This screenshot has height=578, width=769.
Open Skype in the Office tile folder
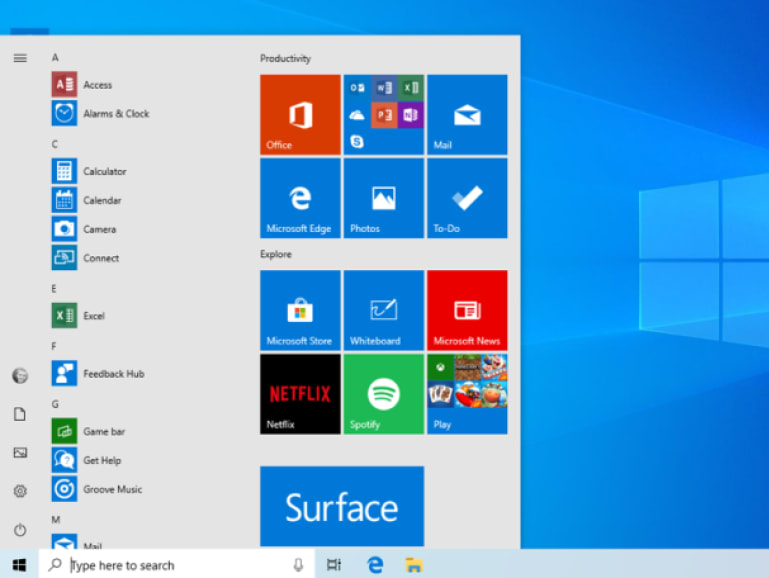pos(357,142)
